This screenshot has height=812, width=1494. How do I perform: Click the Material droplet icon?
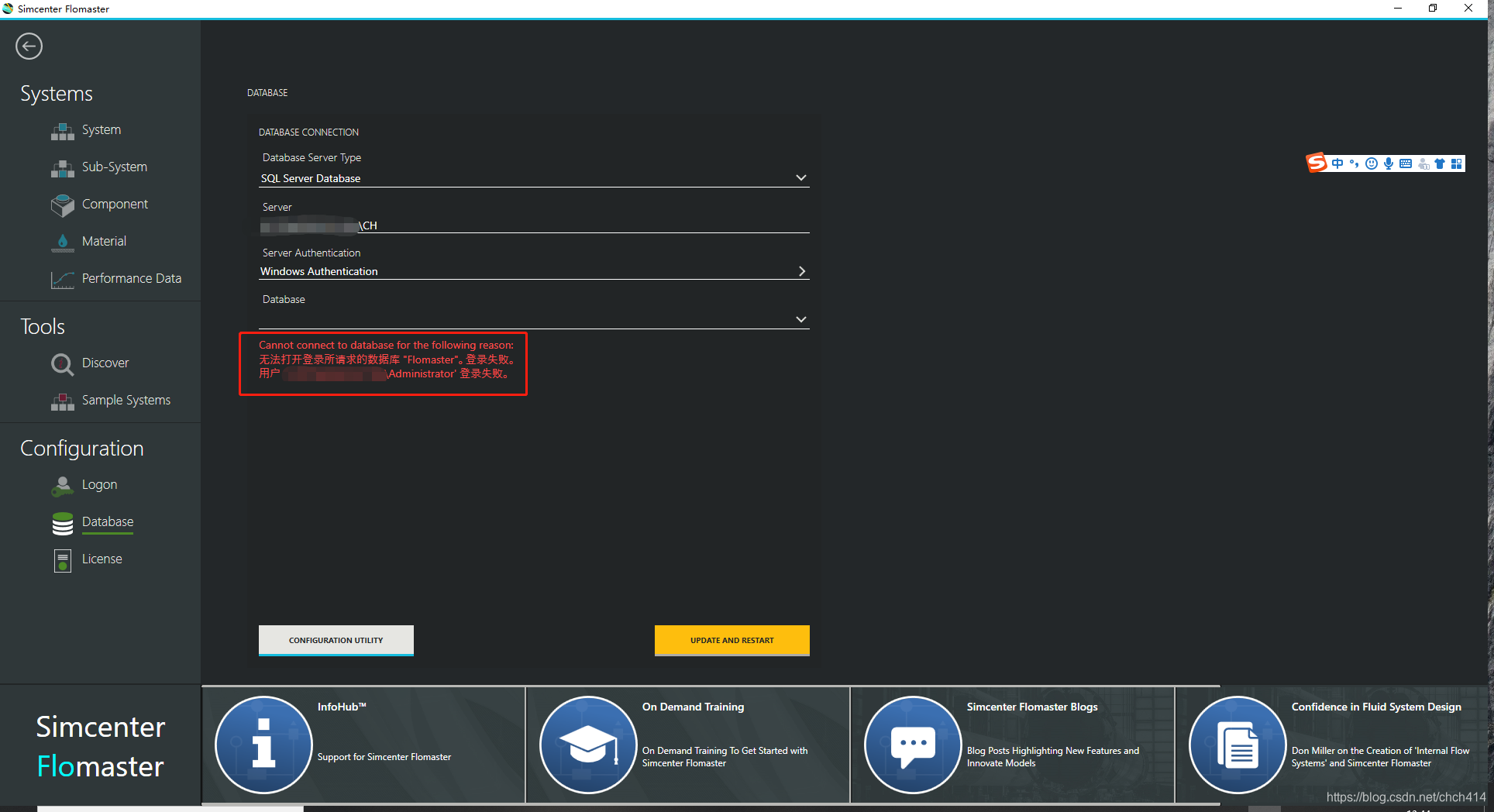(63, 243)
